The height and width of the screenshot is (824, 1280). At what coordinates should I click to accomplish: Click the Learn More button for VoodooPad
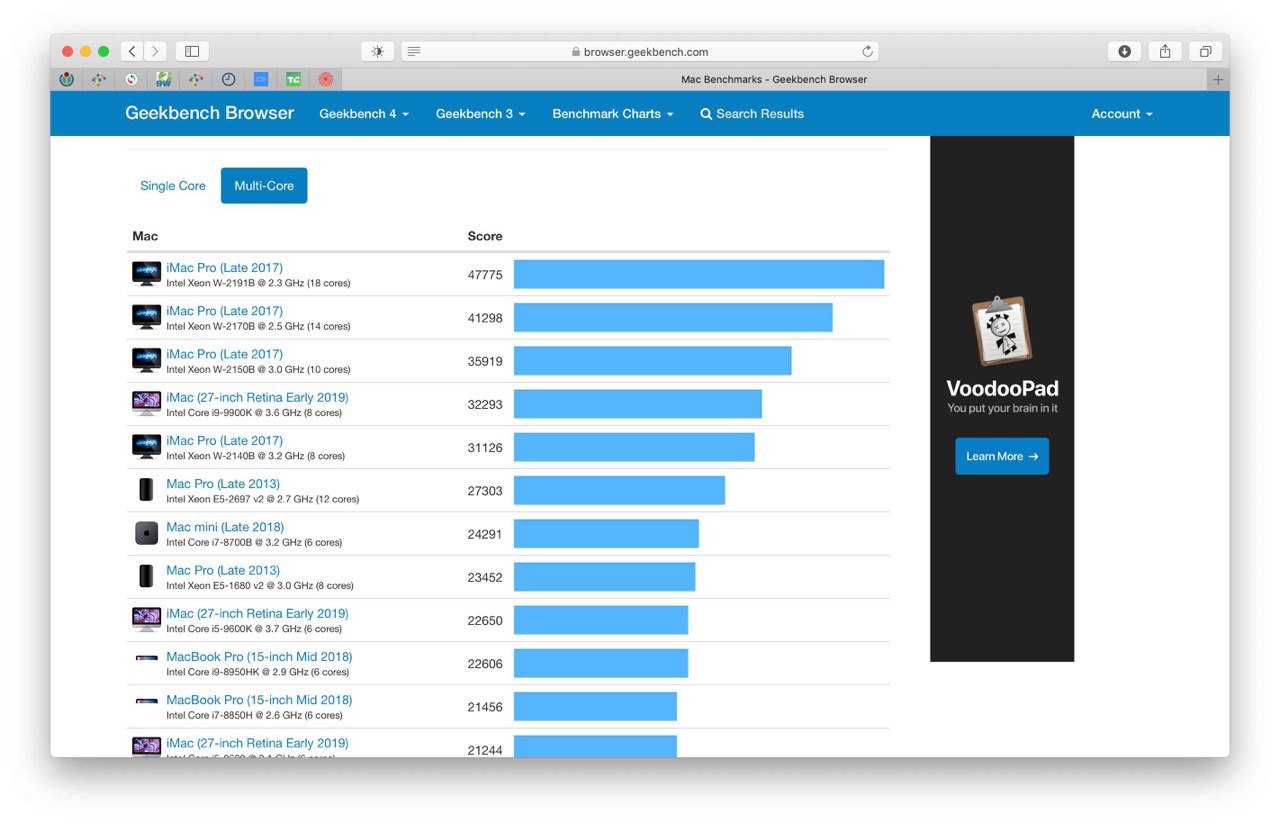(1001, 455)
